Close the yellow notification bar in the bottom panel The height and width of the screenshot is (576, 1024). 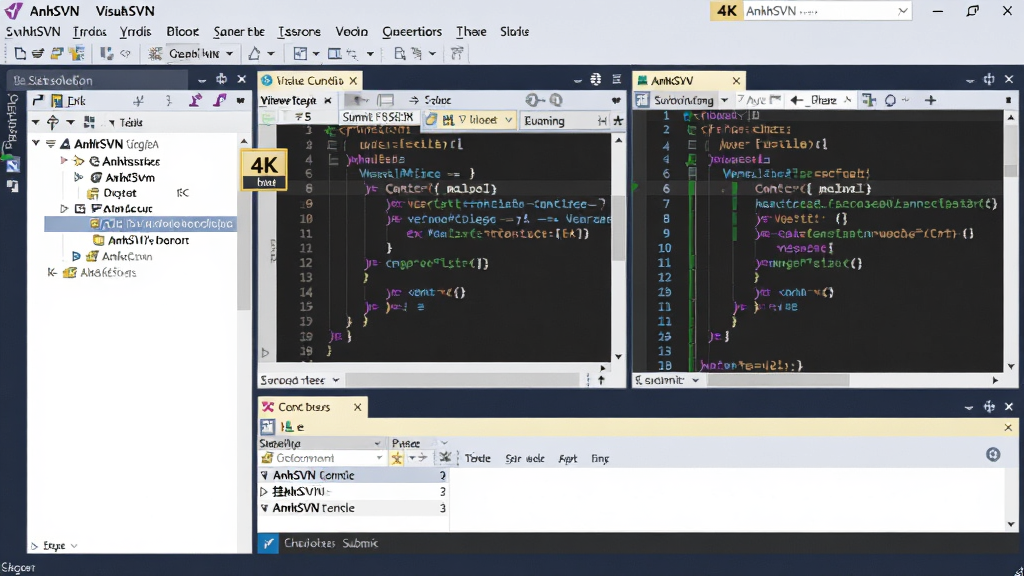[x=1008, y=428]
